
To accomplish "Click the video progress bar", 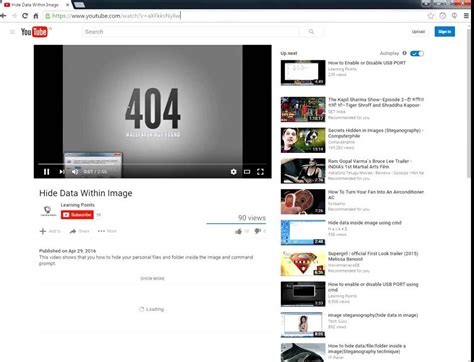I will [152, 164].
